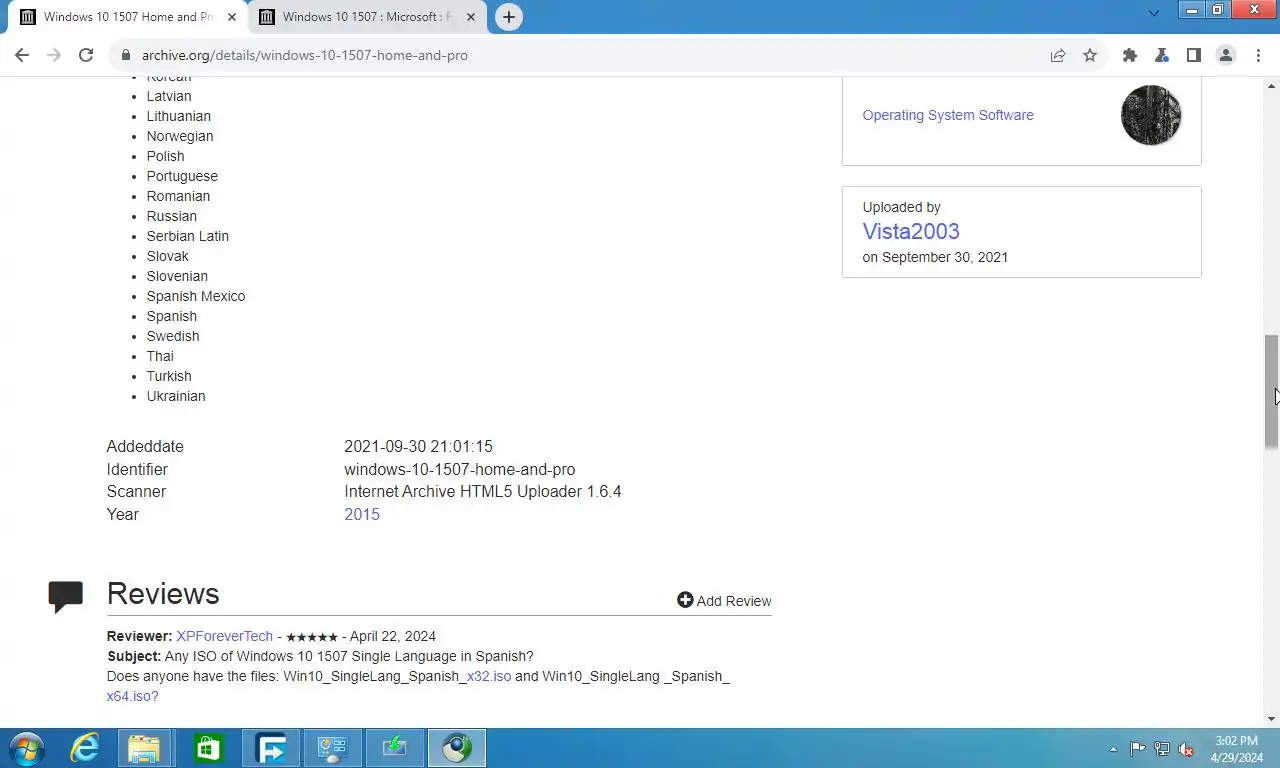Open reviewer XPForeverTech's profile

[224, 636]
